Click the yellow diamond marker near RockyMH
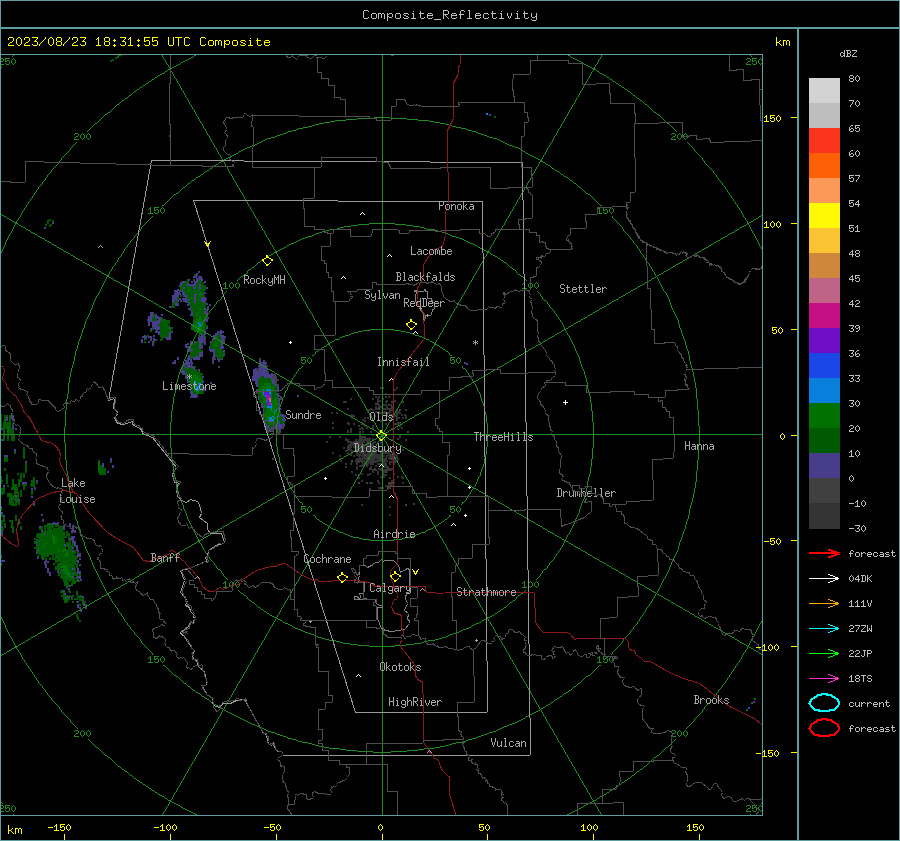The image size is (900, 841). (267, 261)
